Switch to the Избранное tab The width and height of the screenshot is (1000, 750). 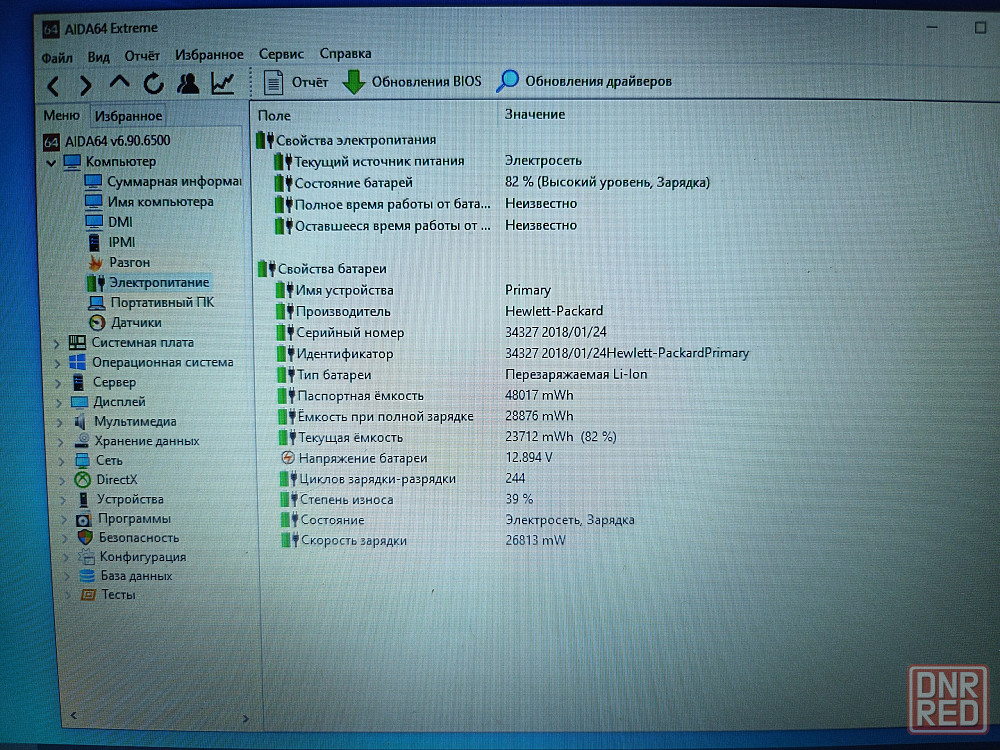[129, 116]
